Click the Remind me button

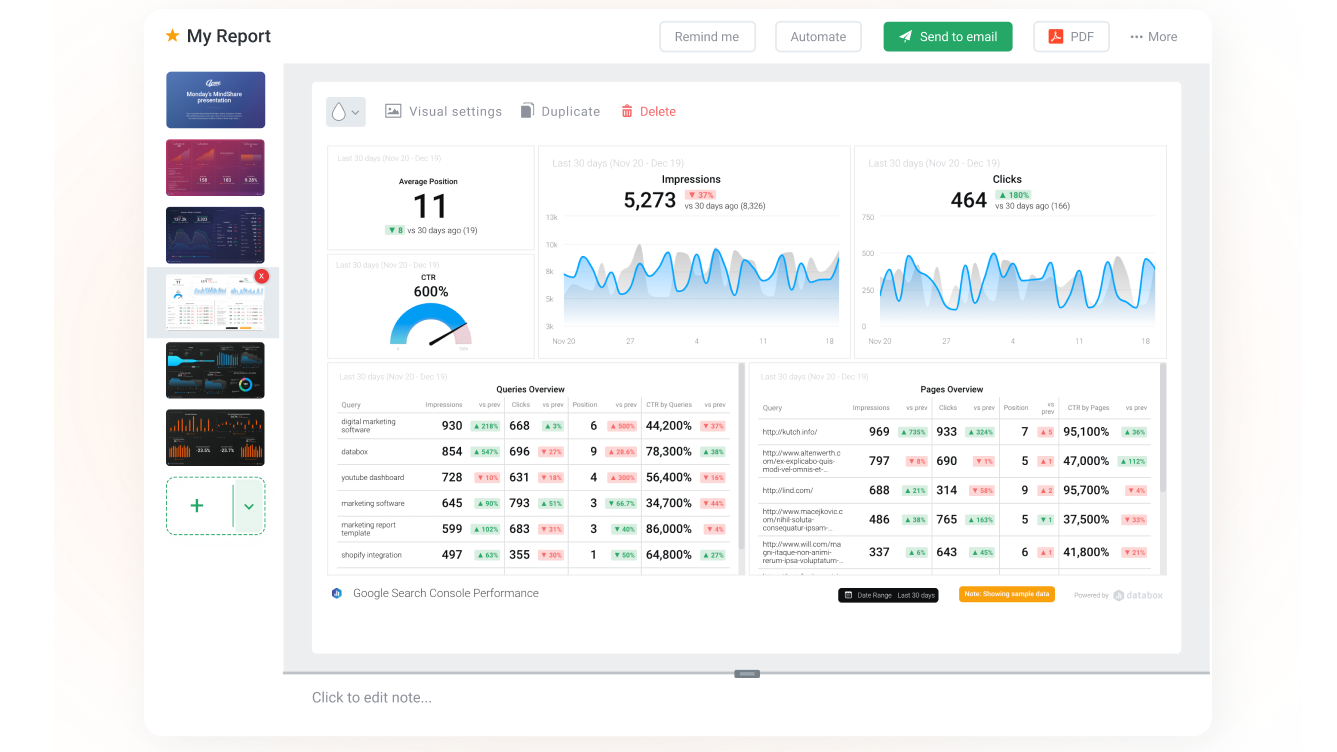[x=707, y=37]
